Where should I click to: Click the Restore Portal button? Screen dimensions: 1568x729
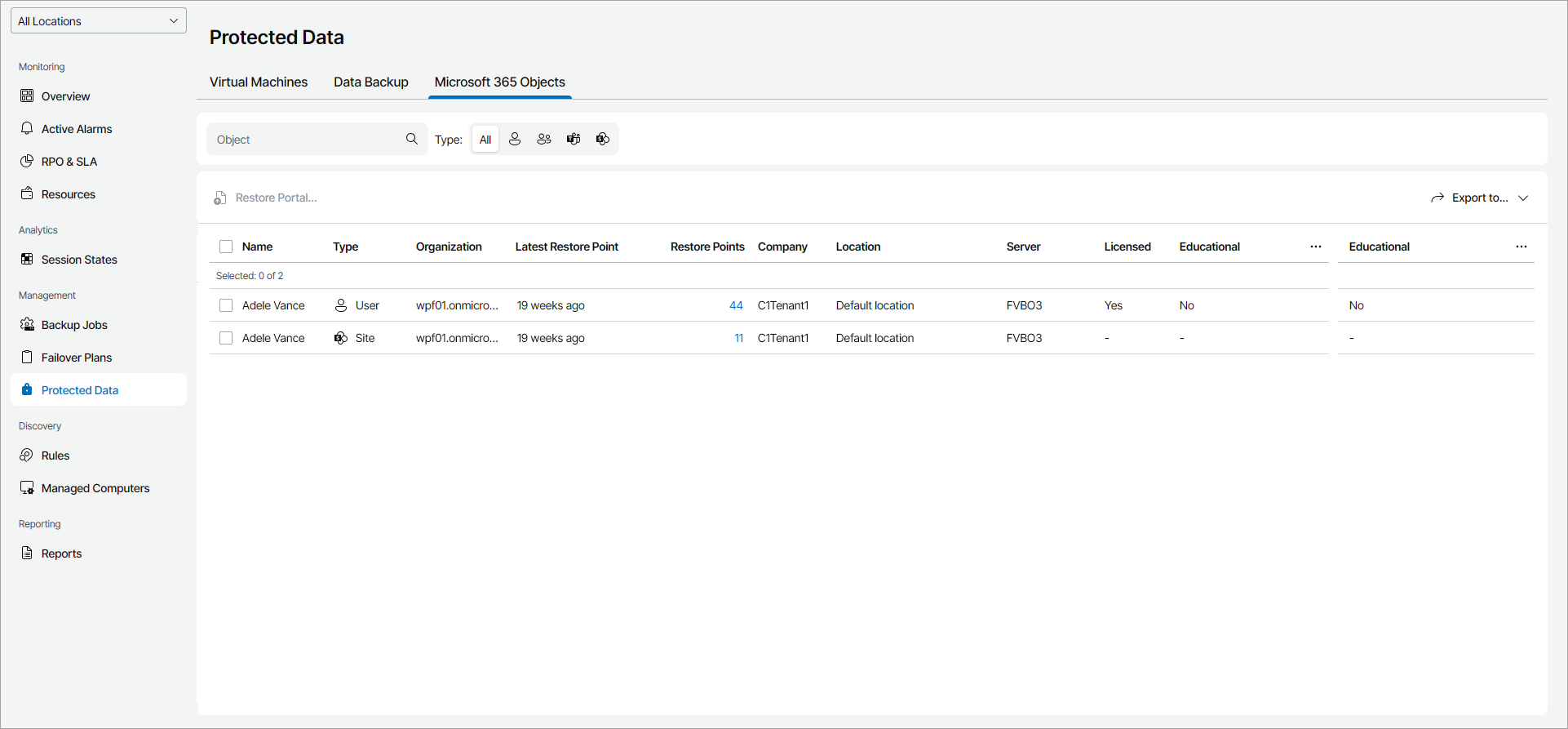click(x=266, y=198)
